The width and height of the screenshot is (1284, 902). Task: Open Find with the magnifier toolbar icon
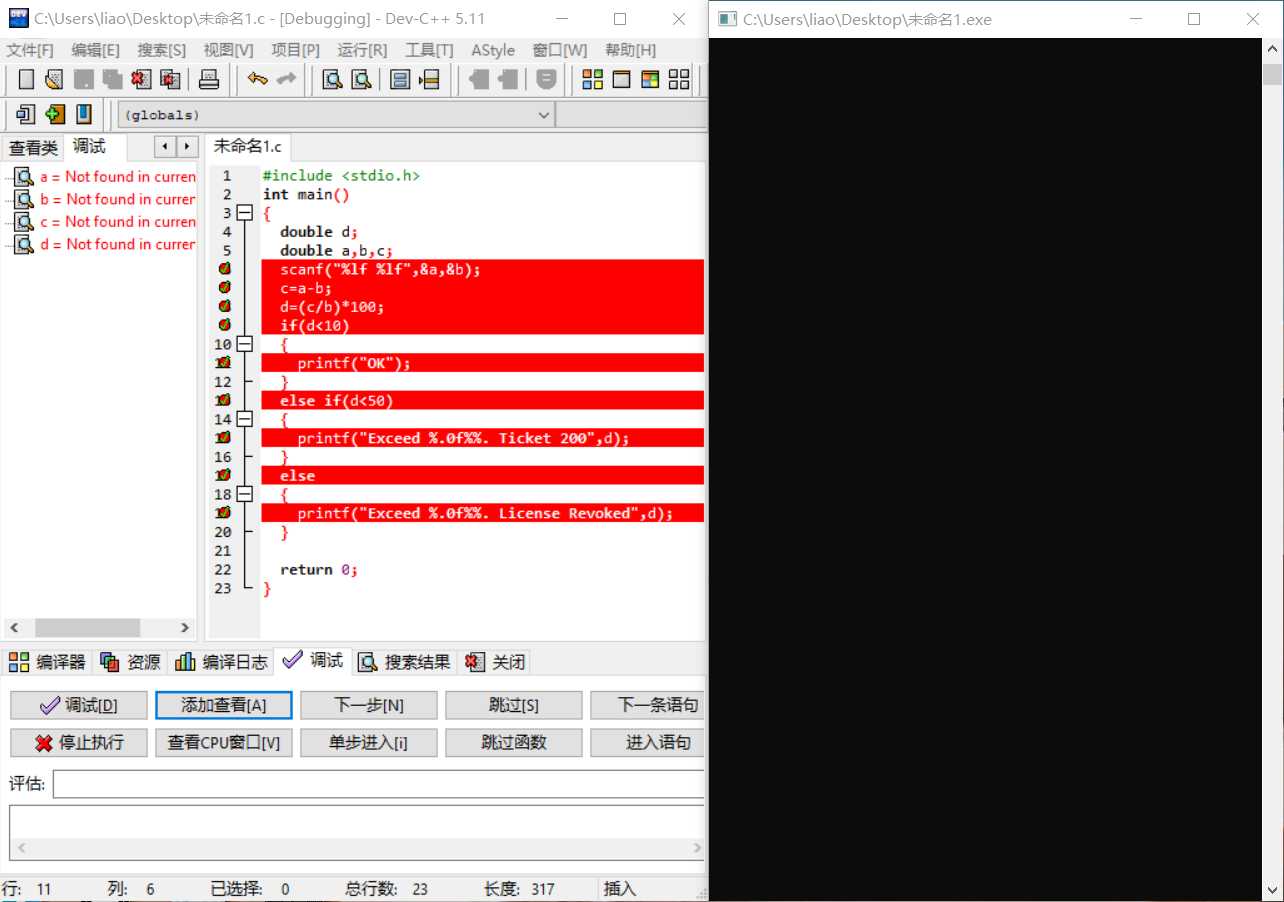coord(332,79)
